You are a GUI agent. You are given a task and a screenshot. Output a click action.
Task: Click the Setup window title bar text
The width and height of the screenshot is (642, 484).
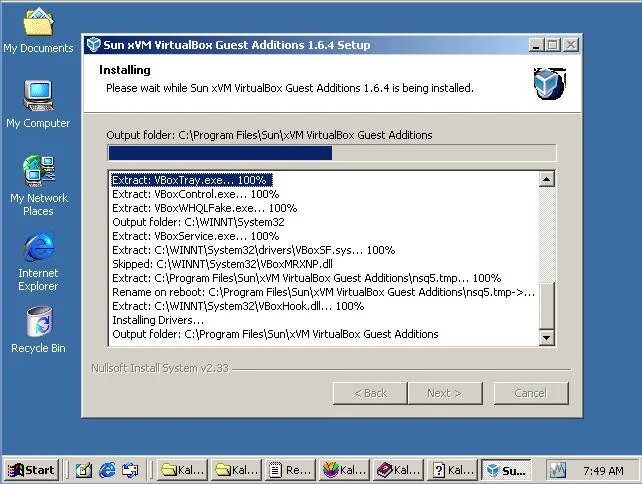pyautogui.click(x=237, y=45)
